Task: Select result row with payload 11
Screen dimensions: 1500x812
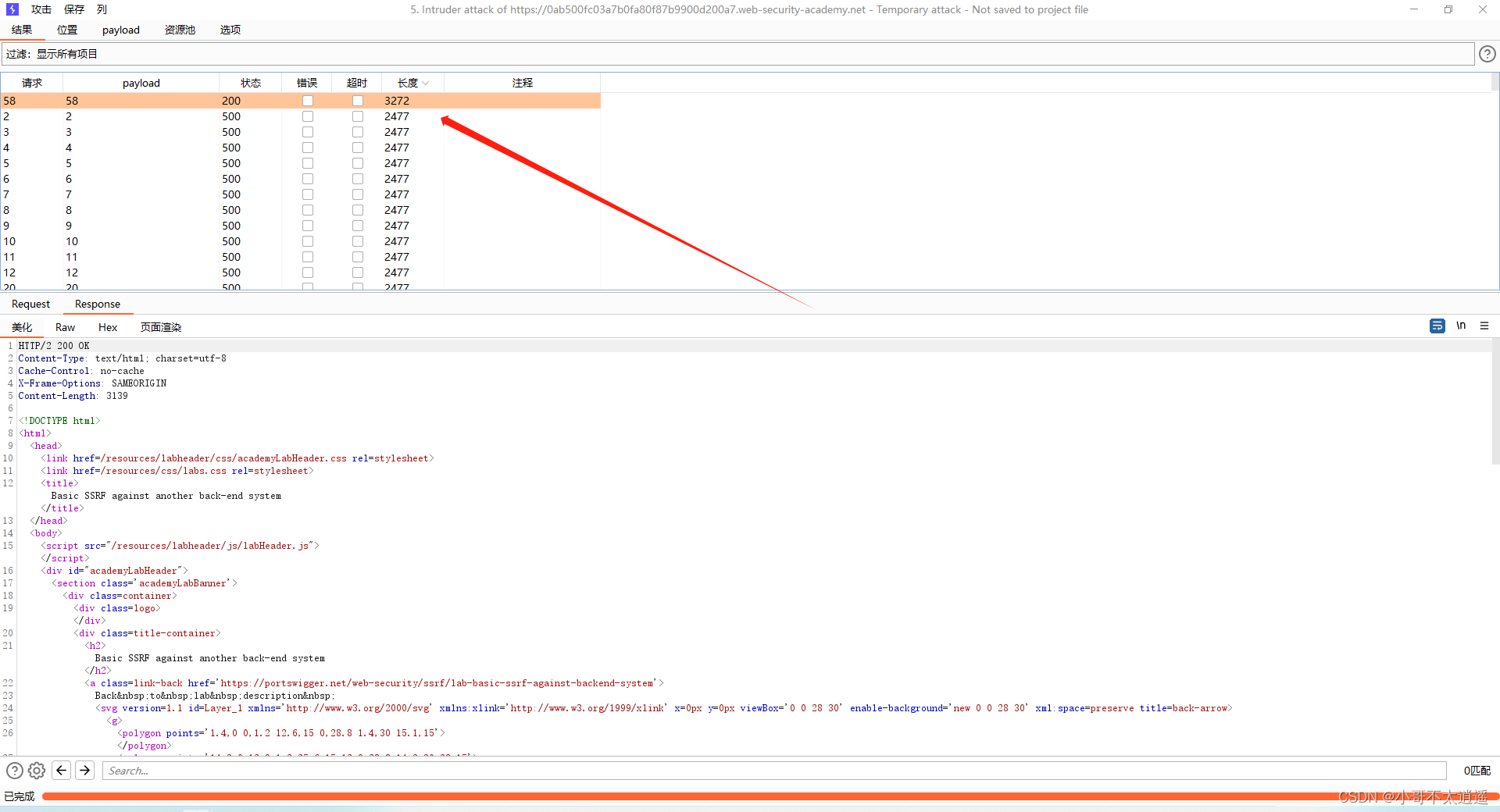Action: pos(301,257)
